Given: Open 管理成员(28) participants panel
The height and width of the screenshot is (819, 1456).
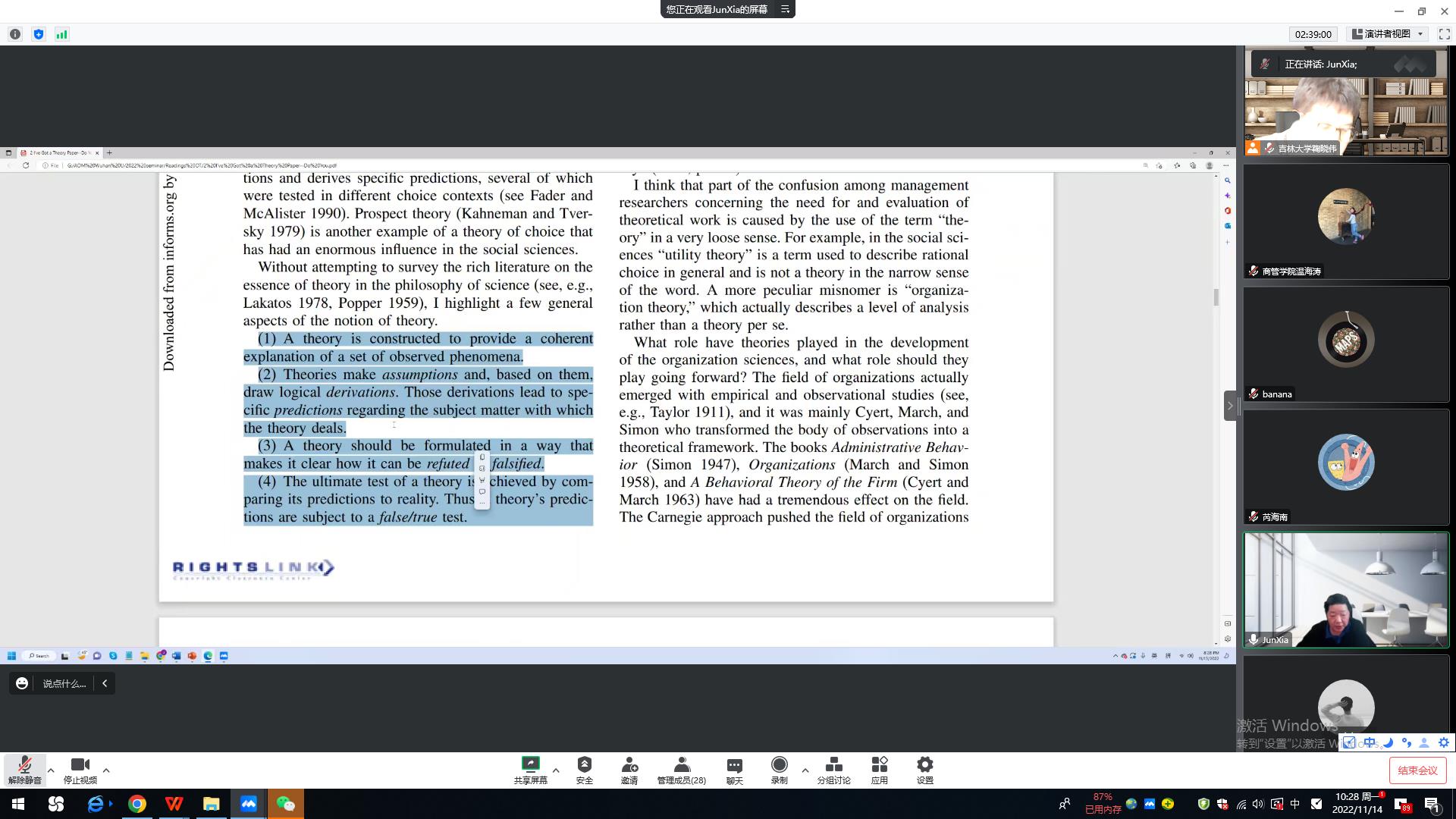Looking at the screenshot, I should pos(681,769).
